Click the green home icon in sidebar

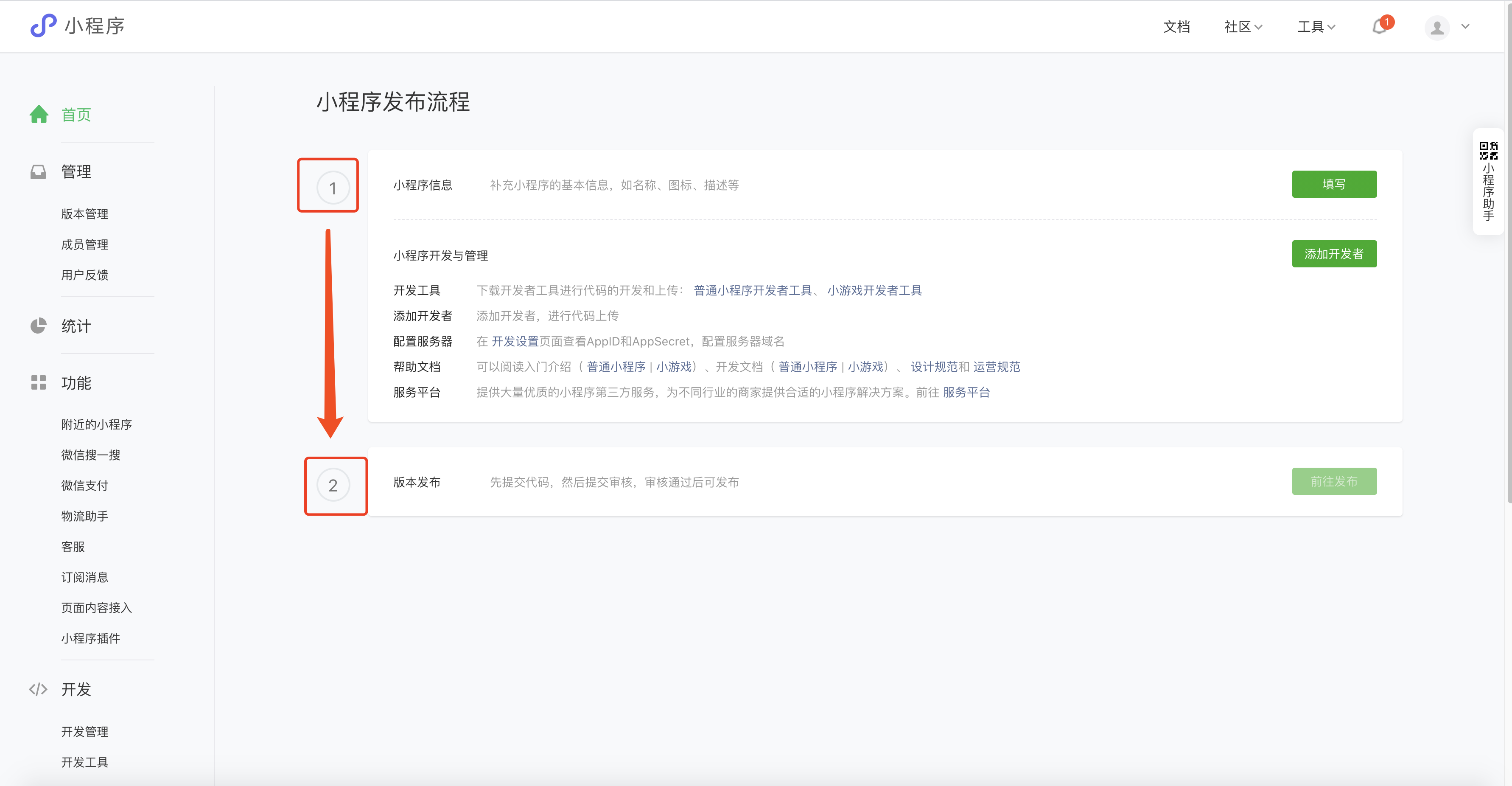click(39, 115)
